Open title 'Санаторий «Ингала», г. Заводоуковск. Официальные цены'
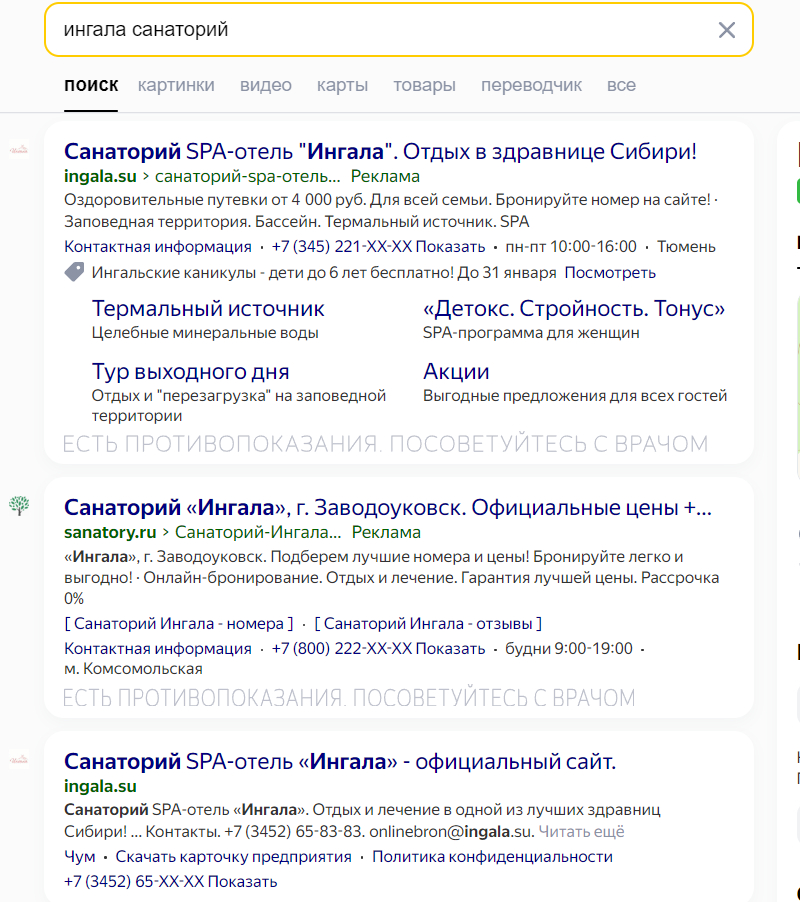This screenshot has height=902, width=800. click(388, 507)
